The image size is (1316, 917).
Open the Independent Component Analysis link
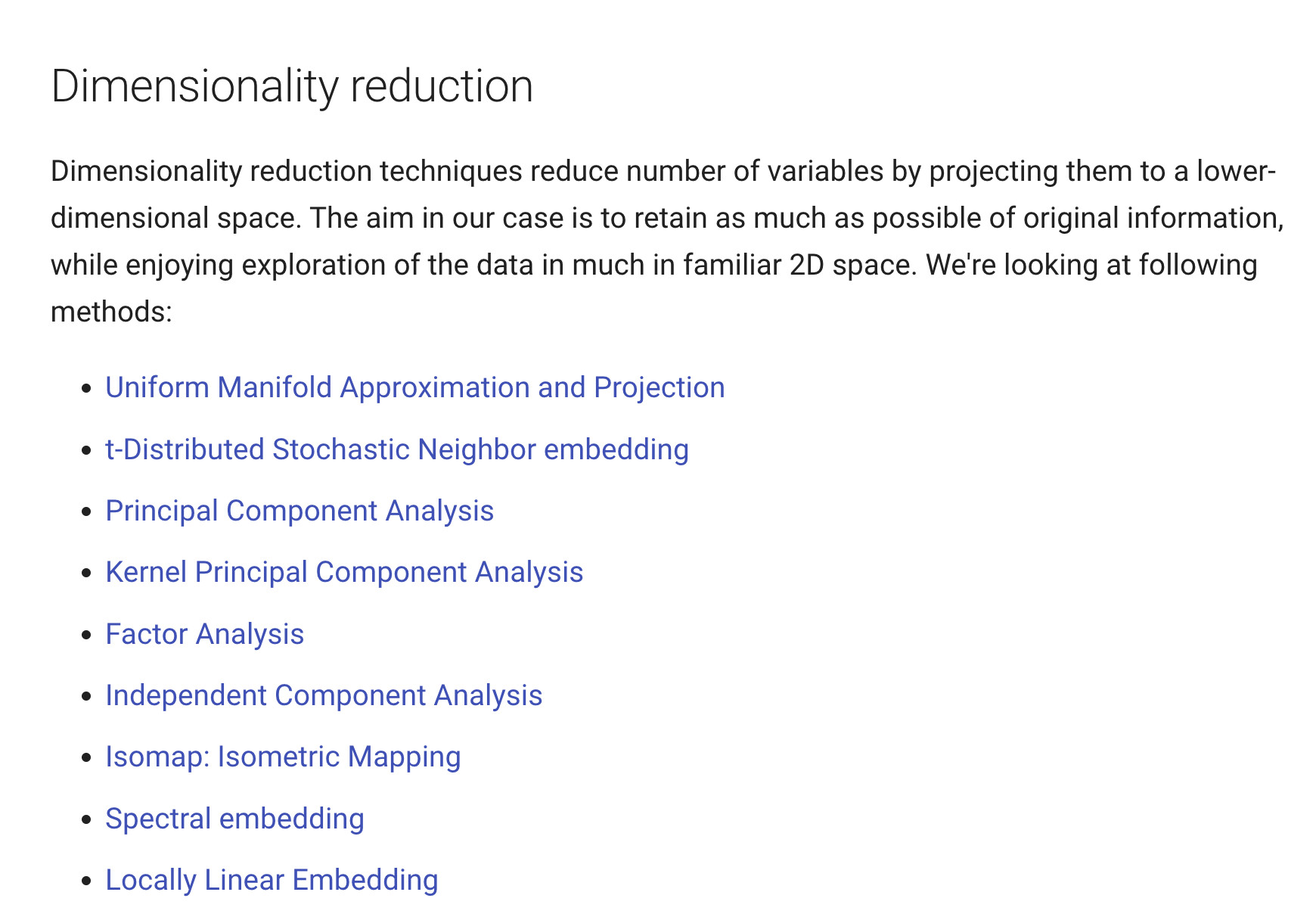click(324, 696)
